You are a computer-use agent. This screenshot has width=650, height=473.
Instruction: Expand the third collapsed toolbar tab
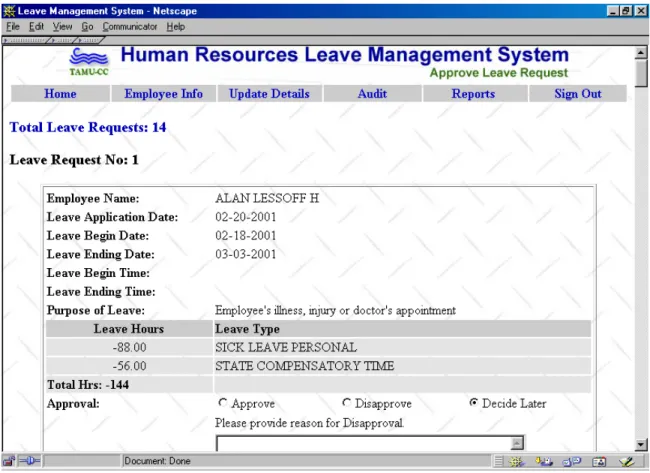pyautogui.click(x=90, y=40)
